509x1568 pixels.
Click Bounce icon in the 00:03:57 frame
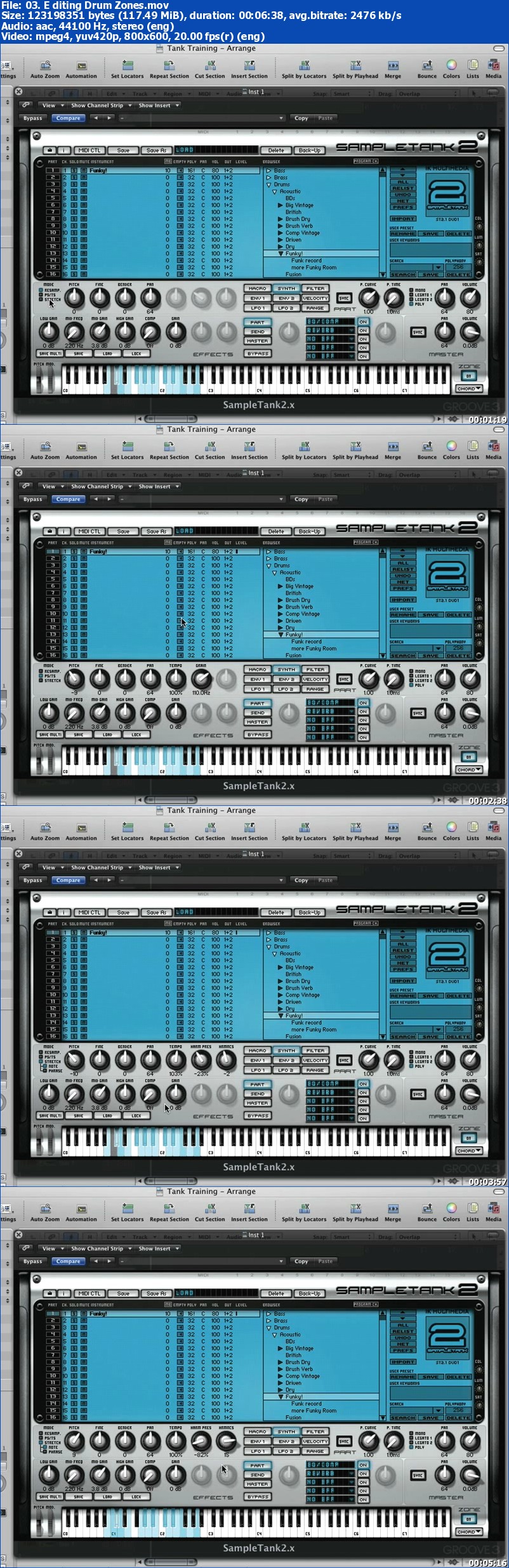tap(427, 827)
